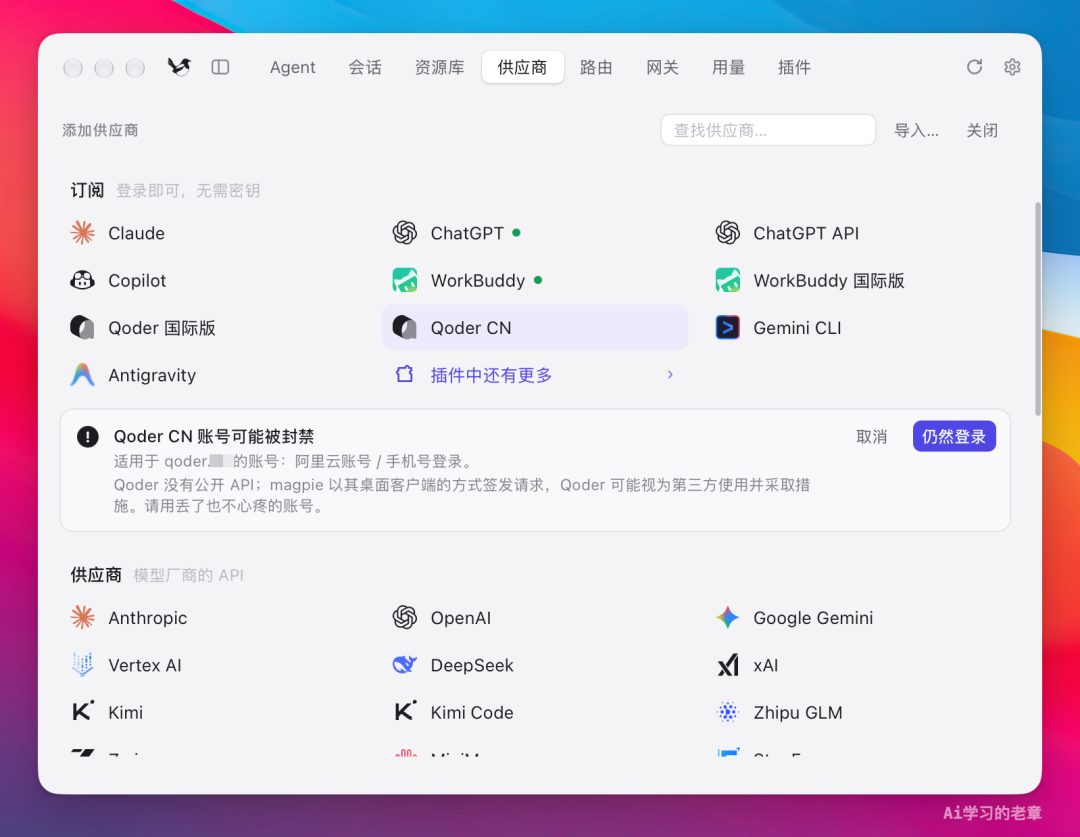Viewport: 1080px width, 837px height.
Task: Open the 会话 tab
Action: point(365,67)
